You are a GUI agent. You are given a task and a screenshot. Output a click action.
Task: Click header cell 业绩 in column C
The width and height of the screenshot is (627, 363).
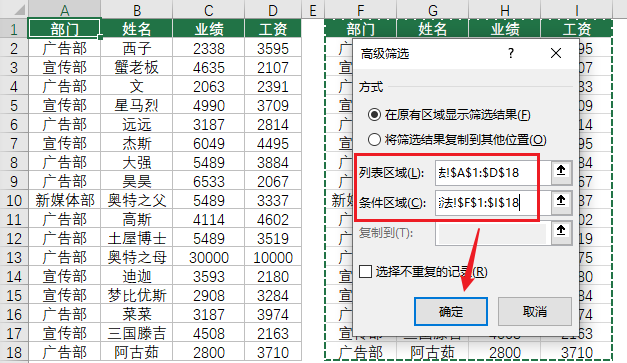[x=209, y=29]
